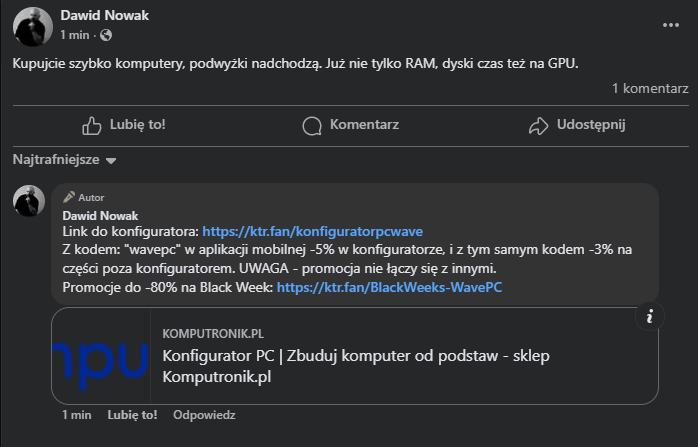This screenshot has height=447, width=698.
Task: Click the thumbs-up icon under the post
Action: pos(92,125)
